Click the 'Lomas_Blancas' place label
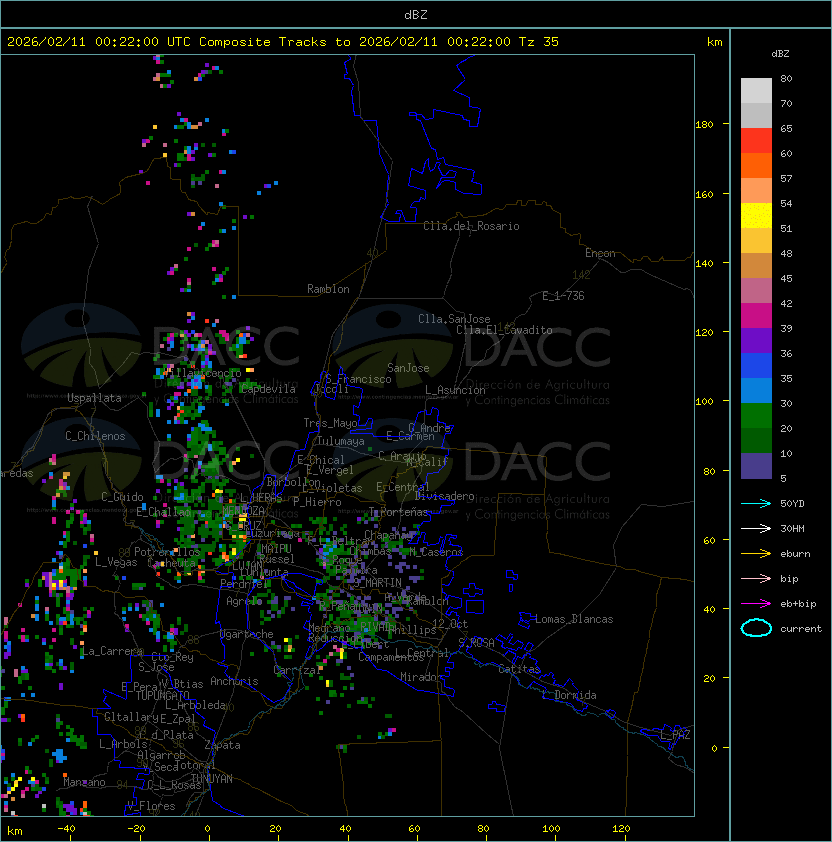Screen dimensions: 832x842 pyautogui.click(x=574, y=619)
